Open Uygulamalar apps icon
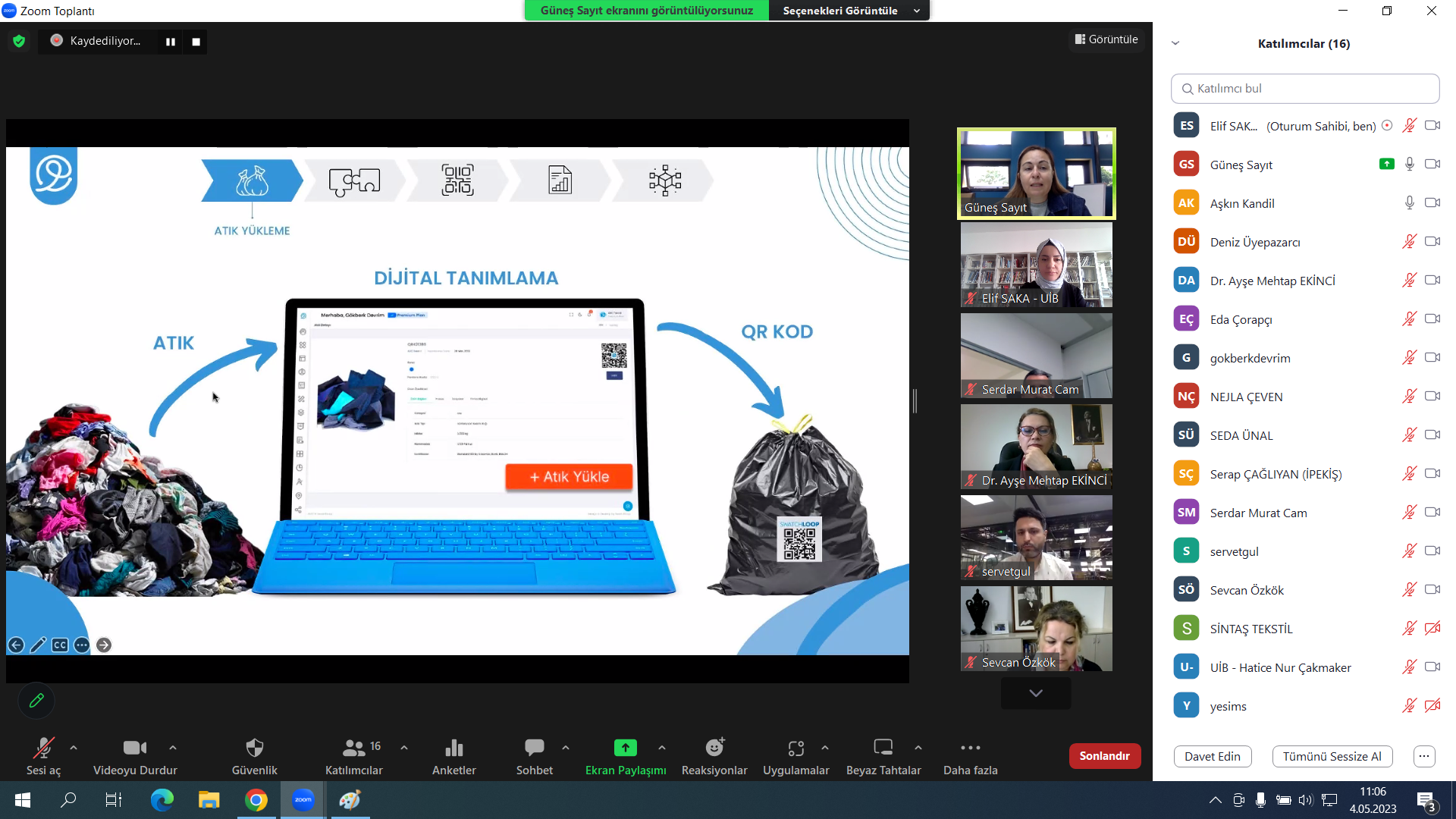The height and width of the screenshot is (819, 1456). pos(795,748)
